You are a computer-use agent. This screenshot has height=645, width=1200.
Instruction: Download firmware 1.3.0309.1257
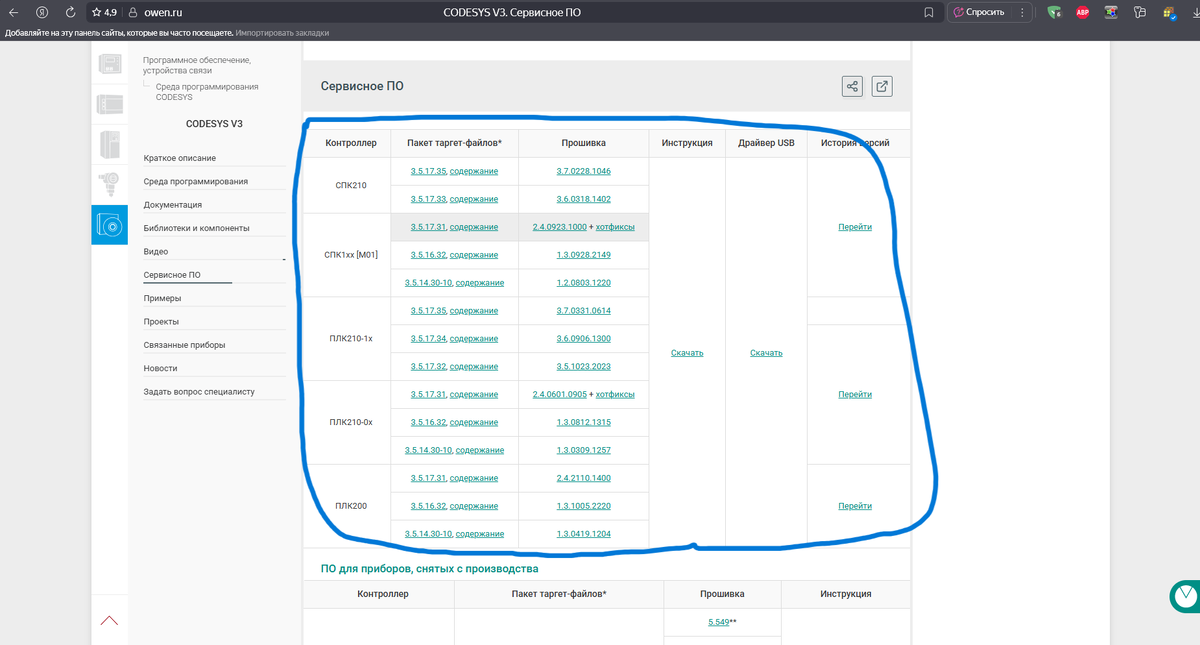[x=584, y=450]
